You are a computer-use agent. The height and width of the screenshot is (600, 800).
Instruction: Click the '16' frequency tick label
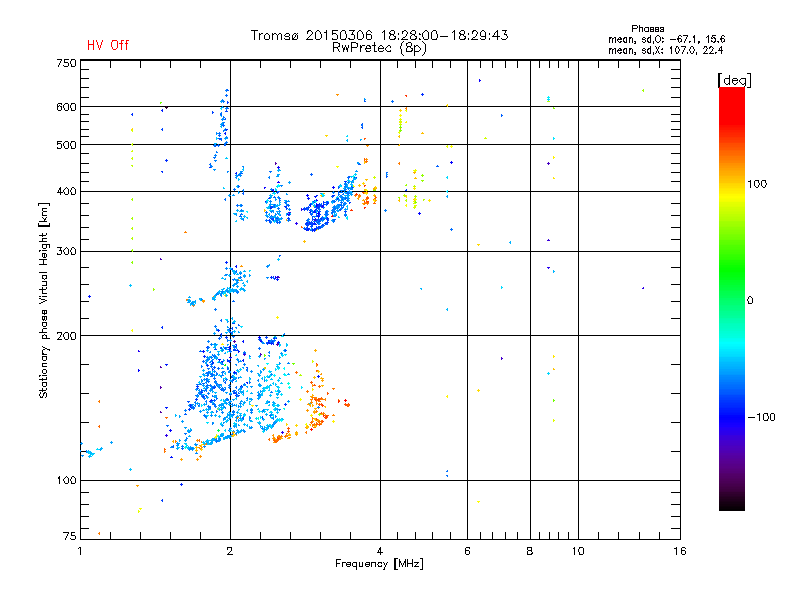pos(680,551)
